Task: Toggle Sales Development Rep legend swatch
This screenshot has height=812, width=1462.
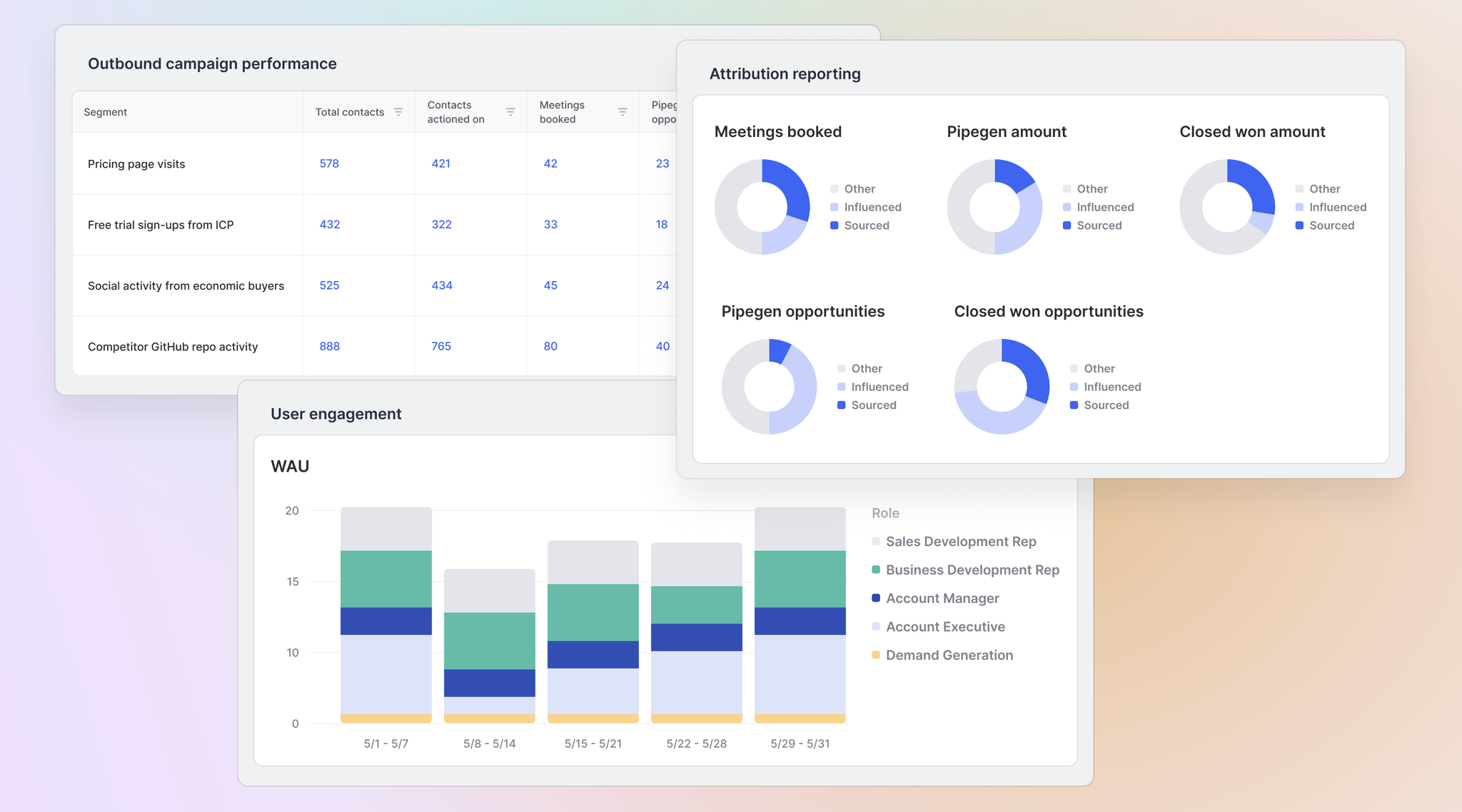Action: click(x=876, y=542)
